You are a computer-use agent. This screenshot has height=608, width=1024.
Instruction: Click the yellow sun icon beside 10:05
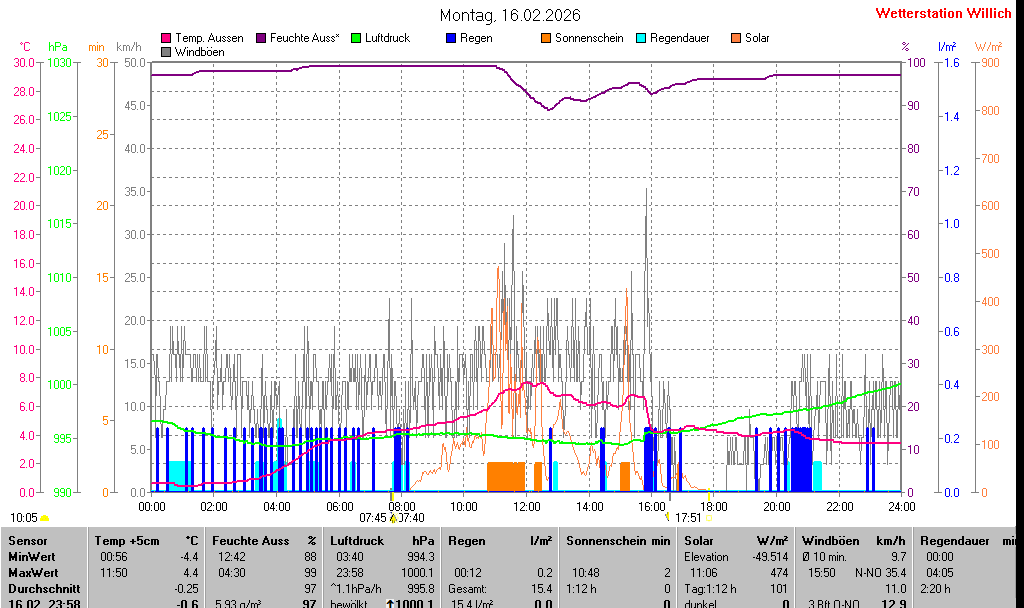coord(45,518)
